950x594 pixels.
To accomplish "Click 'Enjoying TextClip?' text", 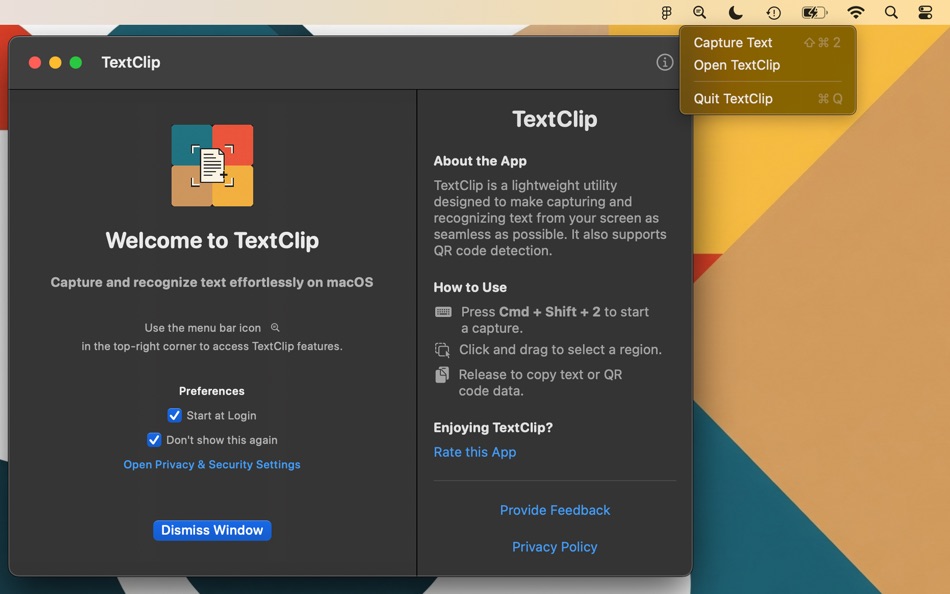I will [493, 427].
